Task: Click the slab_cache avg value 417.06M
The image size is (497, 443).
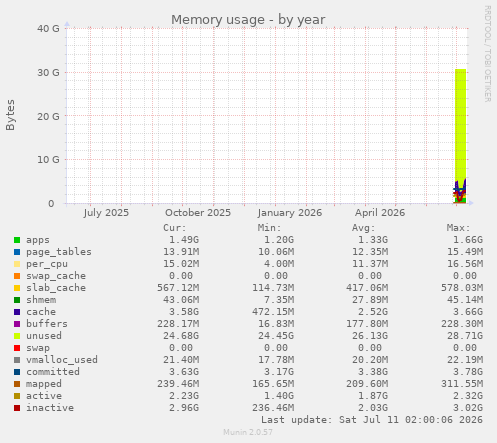Action: click(x=367, y=288)
